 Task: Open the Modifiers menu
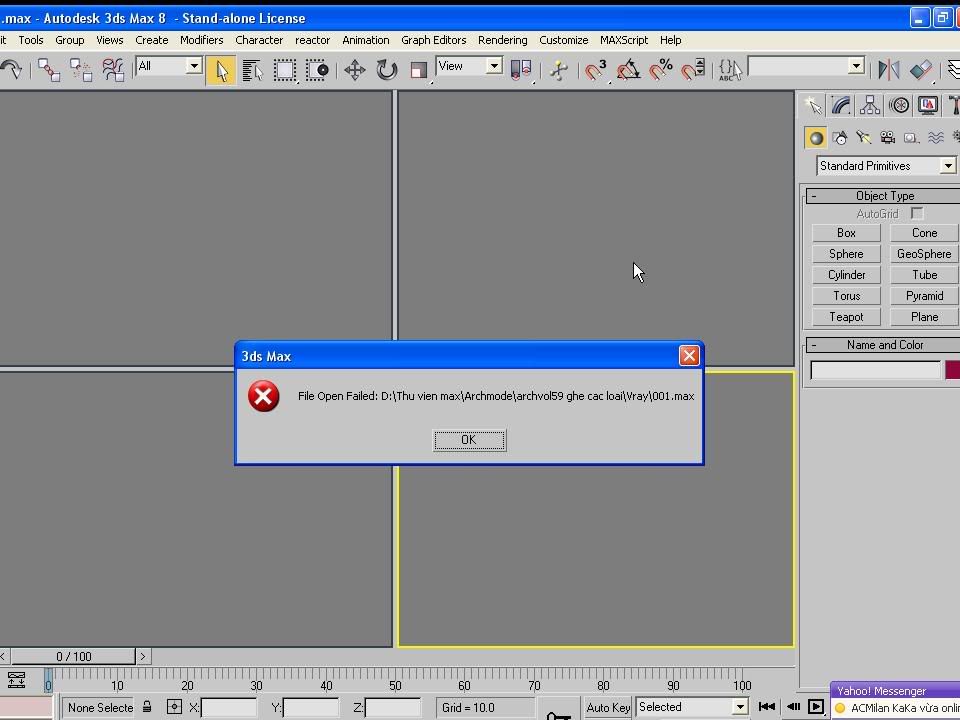point(201,40)
